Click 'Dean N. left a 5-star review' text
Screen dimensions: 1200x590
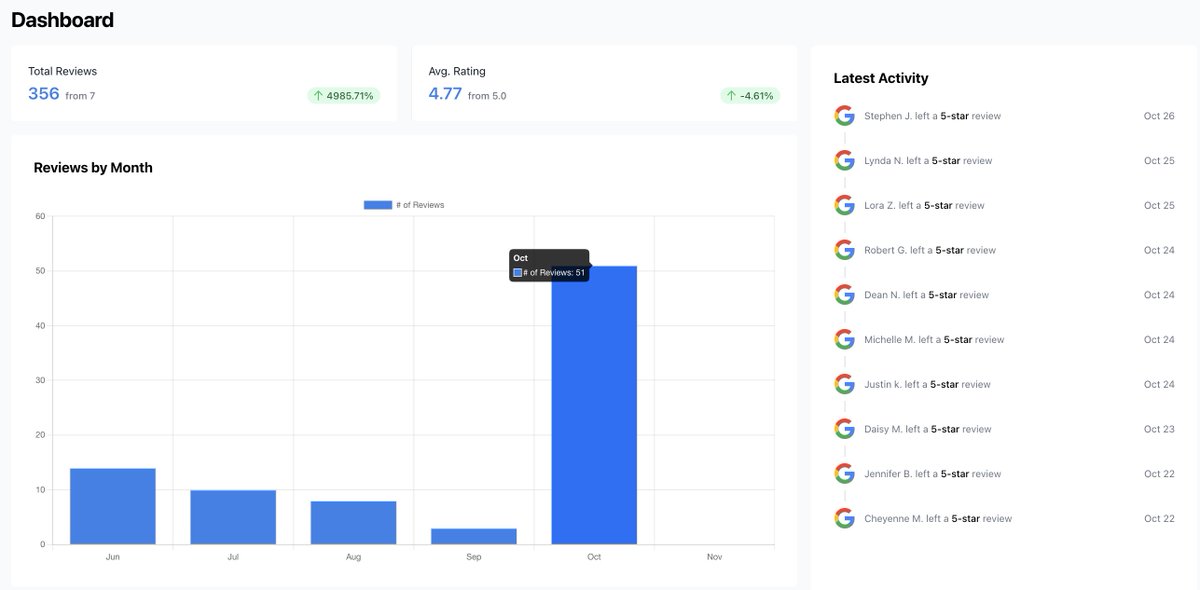click(926, 295)
